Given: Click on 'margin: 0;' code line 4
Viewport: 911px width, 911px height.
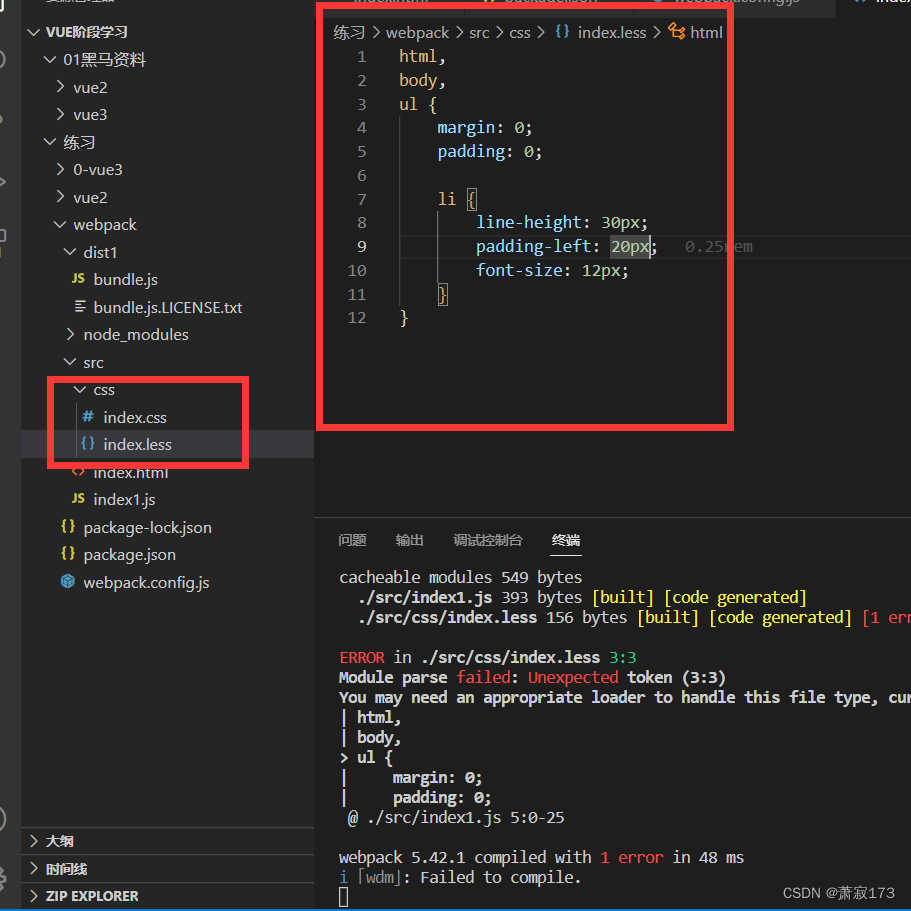Looking at the screenshot, I should (484, 128).
